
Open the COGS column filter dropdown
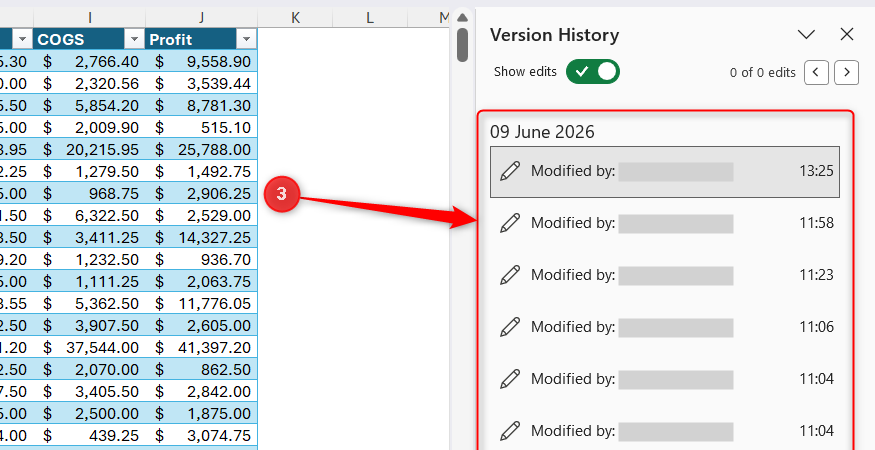click(134, 39)
